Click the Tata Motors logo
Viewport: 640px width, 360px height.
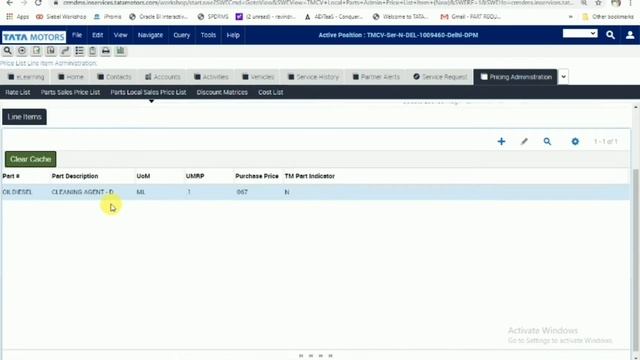pos(34,37)
